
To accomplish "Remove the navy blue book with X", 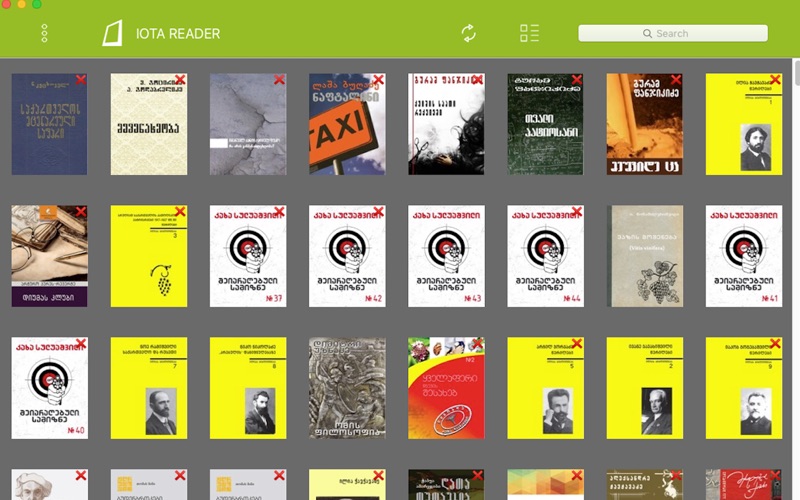I will pyautogui.click(x=81, y=80).
